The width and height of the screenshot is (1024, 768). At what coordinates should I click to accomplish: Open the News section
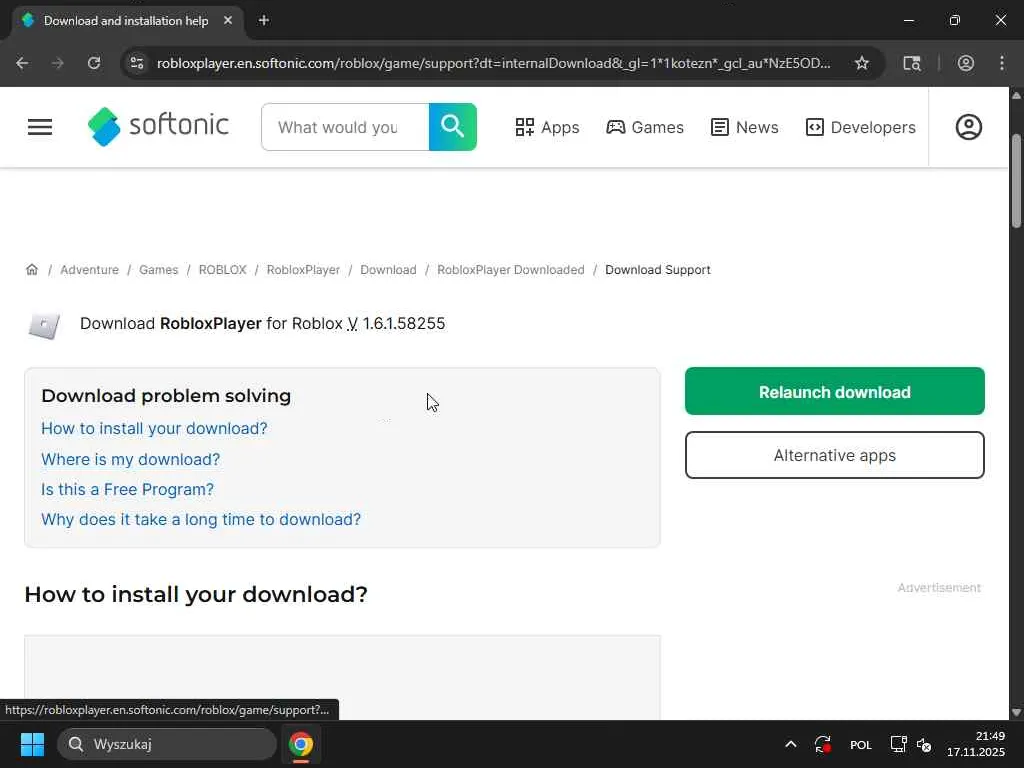click(x=744, y=127)
